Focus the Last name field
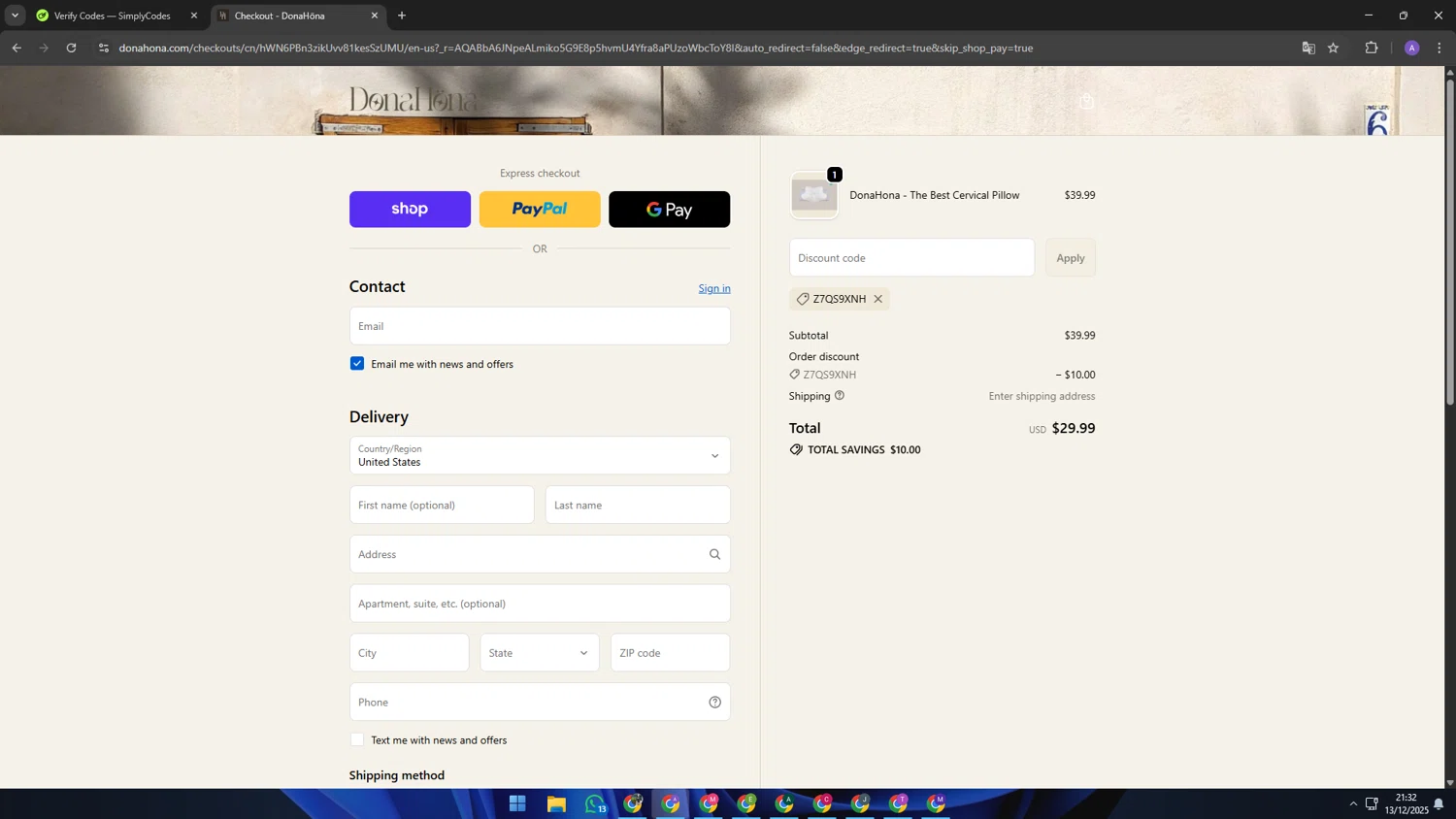The height and width of the screenshot is (819, 1456). (x=638, y=505)
